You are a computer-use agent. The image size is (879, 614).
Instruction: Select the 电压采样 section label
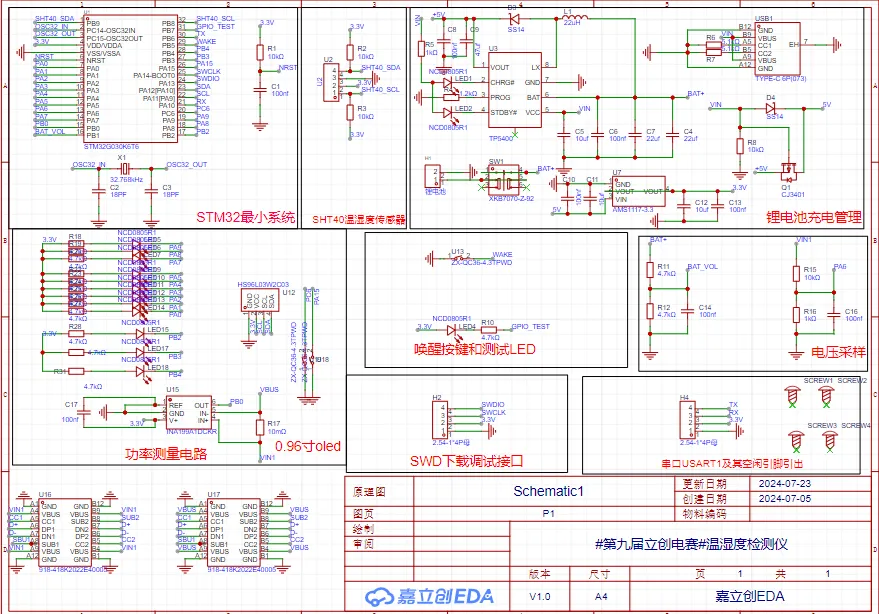(838, 353)
